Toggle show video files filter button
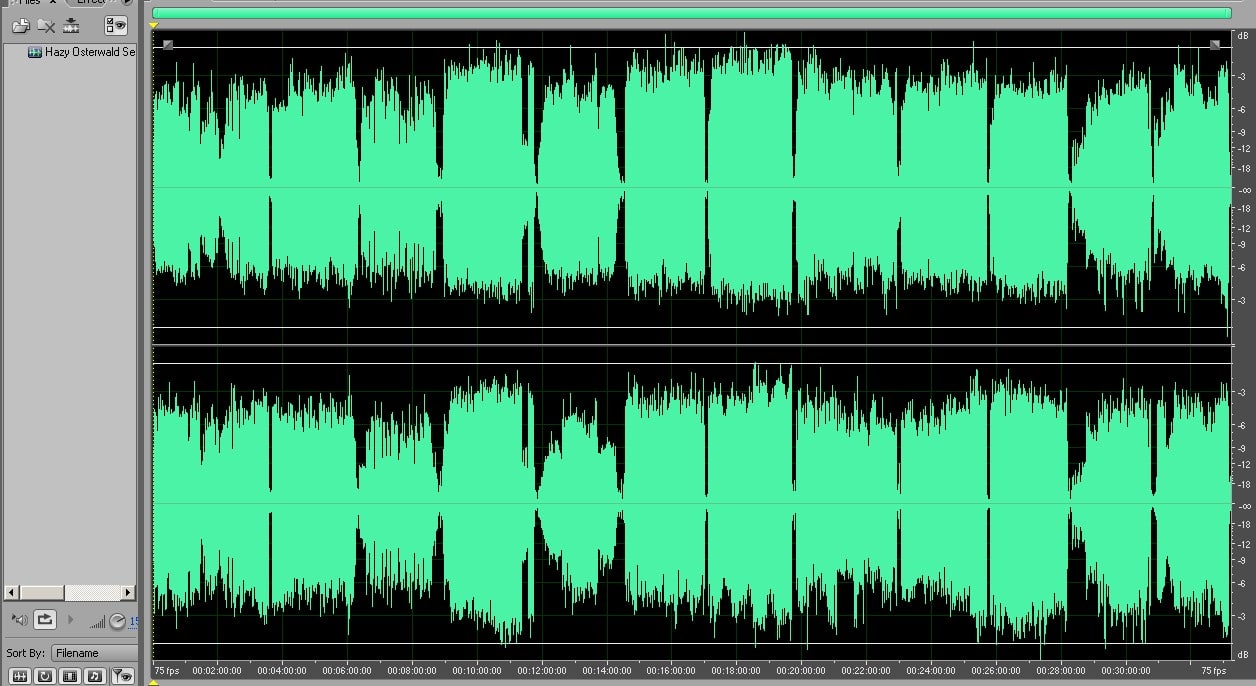 [70, 676]
